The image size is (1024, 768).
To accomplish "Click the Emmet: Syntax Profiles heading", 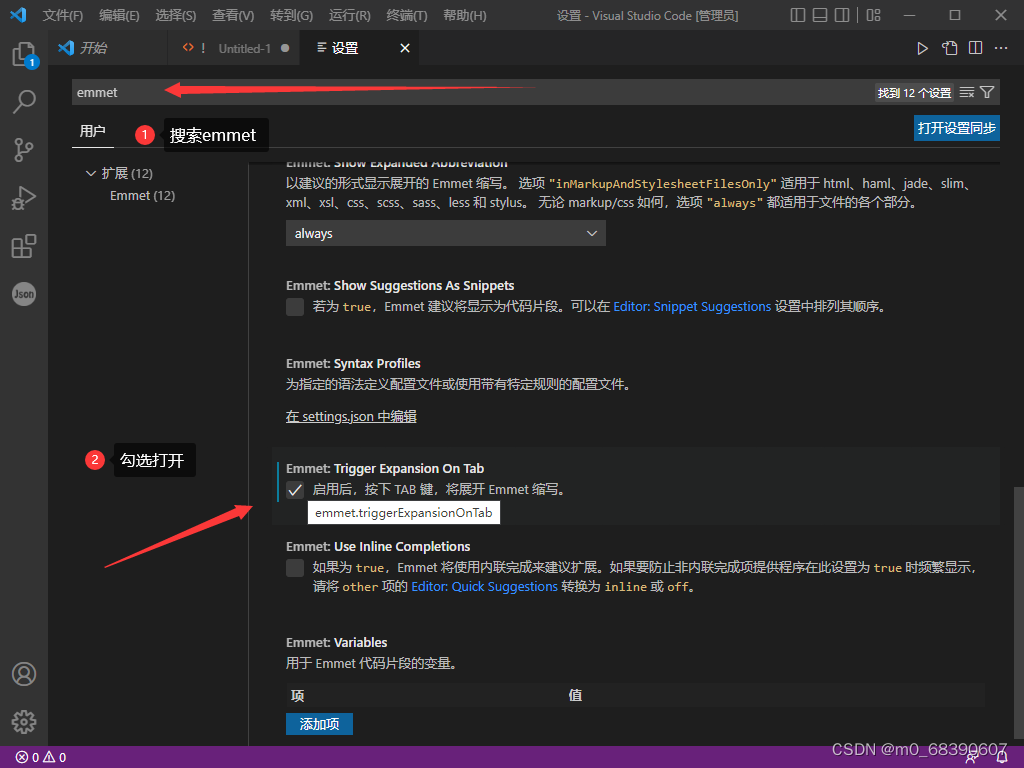I will (x=353, y=364).
